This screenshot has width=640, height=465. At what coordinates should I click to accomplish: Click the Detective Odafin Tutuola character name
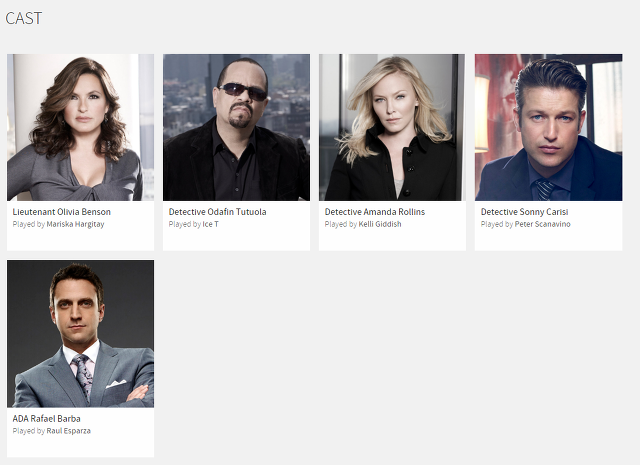tap(218, 212)
